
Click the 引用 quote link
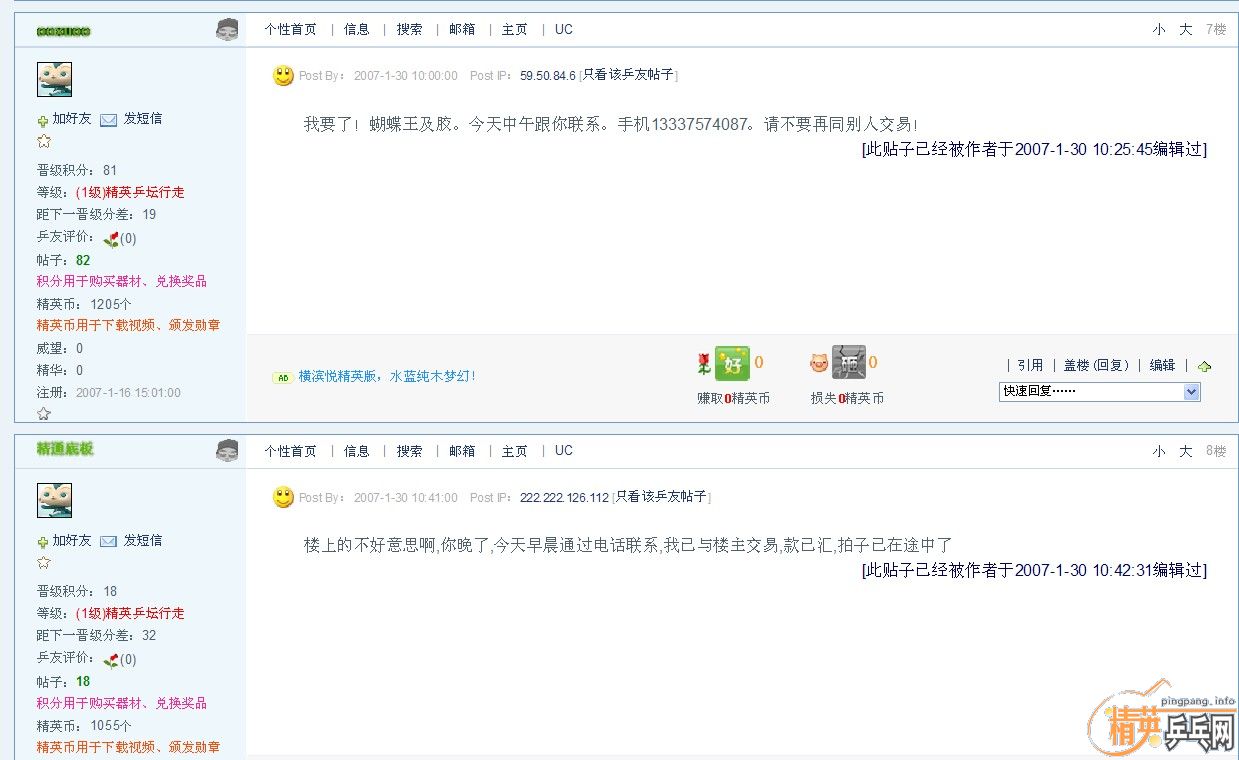(1030, 366)
